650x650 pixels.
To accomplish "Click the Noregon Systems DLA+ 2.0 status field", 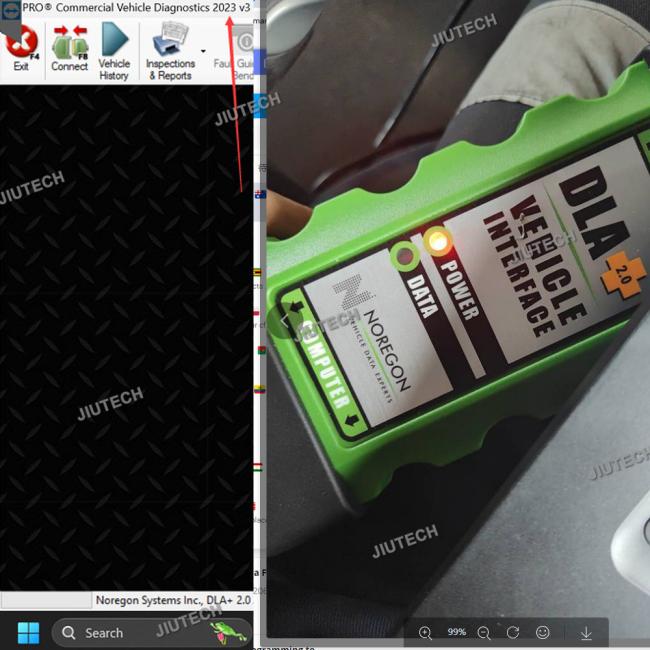I will (x=173, y=600).
